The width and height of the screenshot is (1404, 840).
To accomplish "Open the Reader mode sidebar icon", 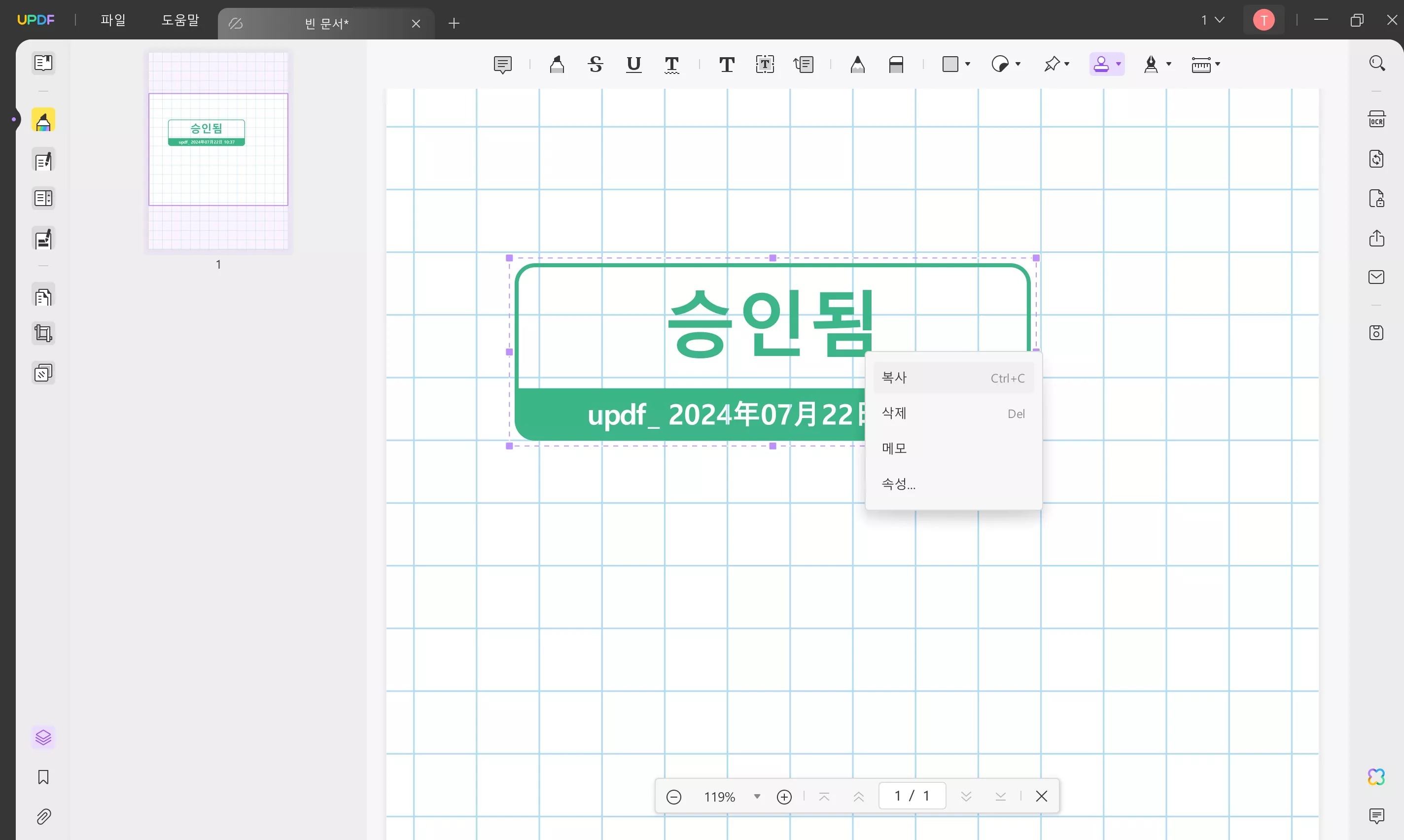I will click(x=43, y=63).
